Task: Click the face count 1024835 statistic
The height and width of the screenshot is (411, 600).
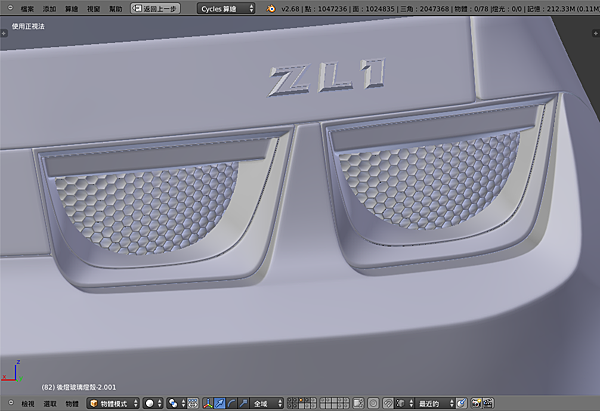Action: 379,8
